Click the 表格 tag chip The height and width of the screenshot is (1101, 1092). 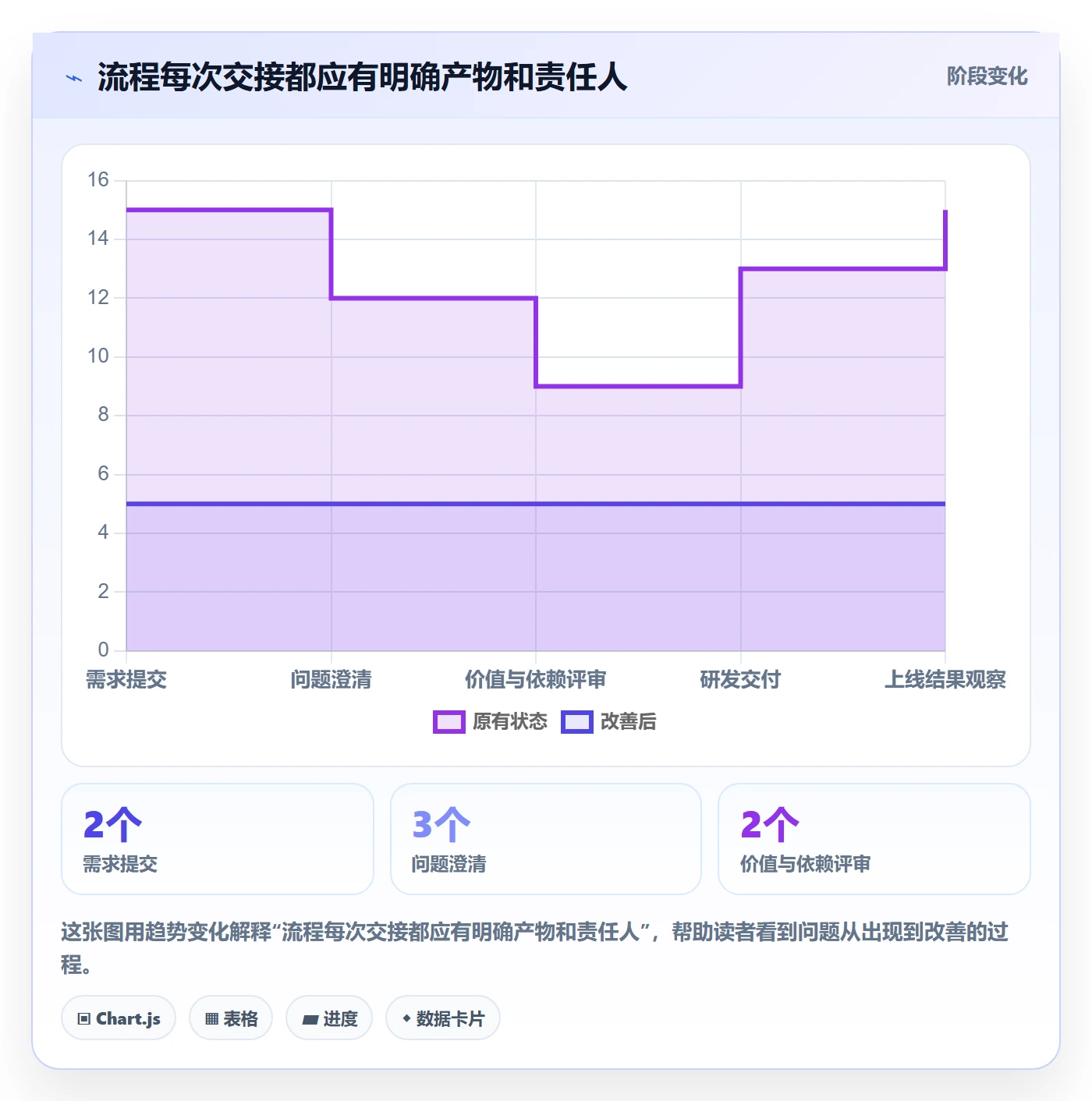231,1018
